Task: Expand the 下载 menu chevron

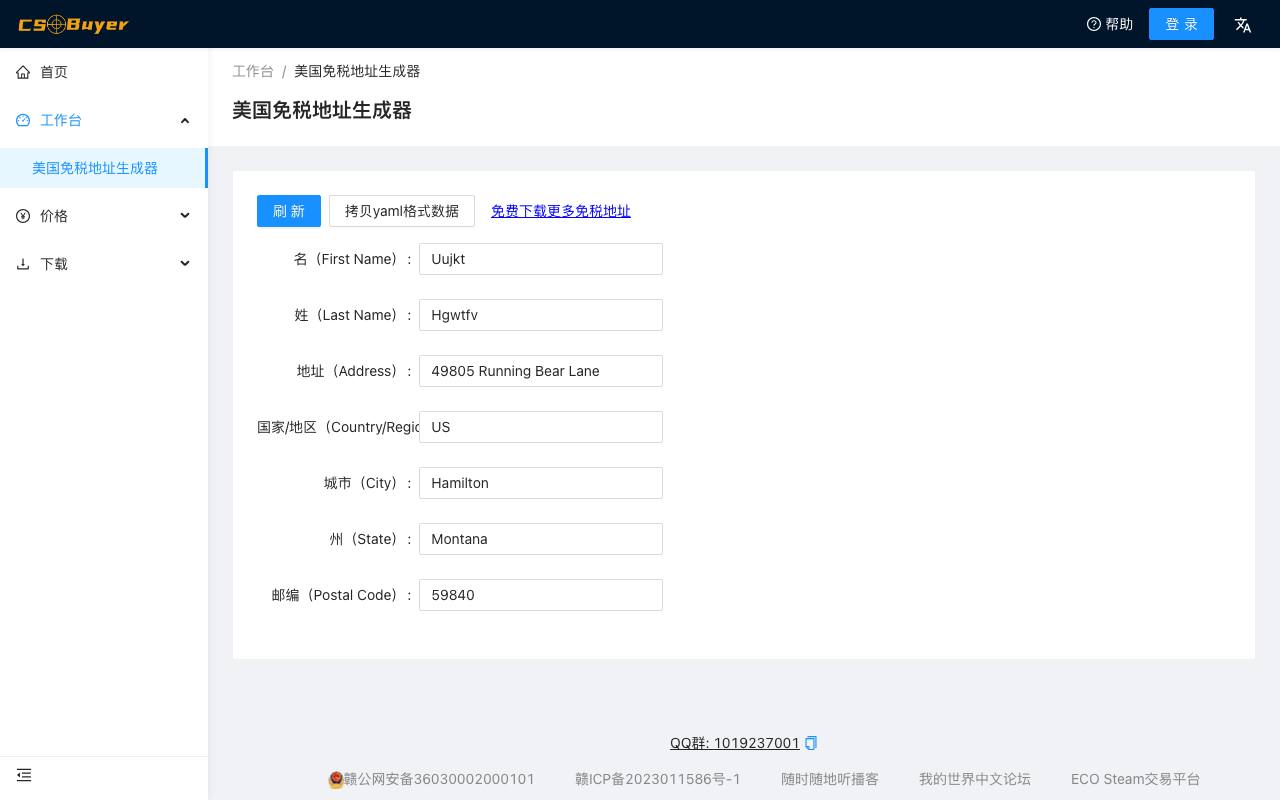Action: click(x=184, y=264)
